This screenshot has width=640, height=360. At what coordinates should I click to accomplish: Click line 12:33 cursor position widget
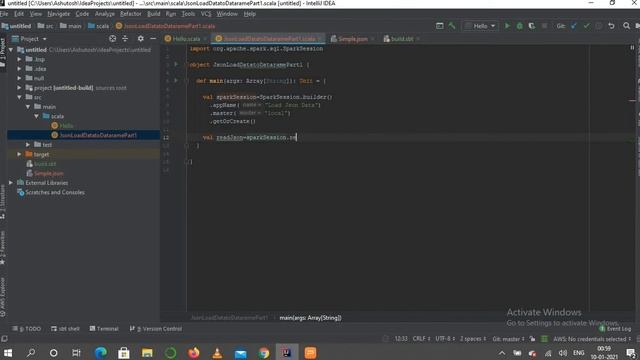pos(401,339)
